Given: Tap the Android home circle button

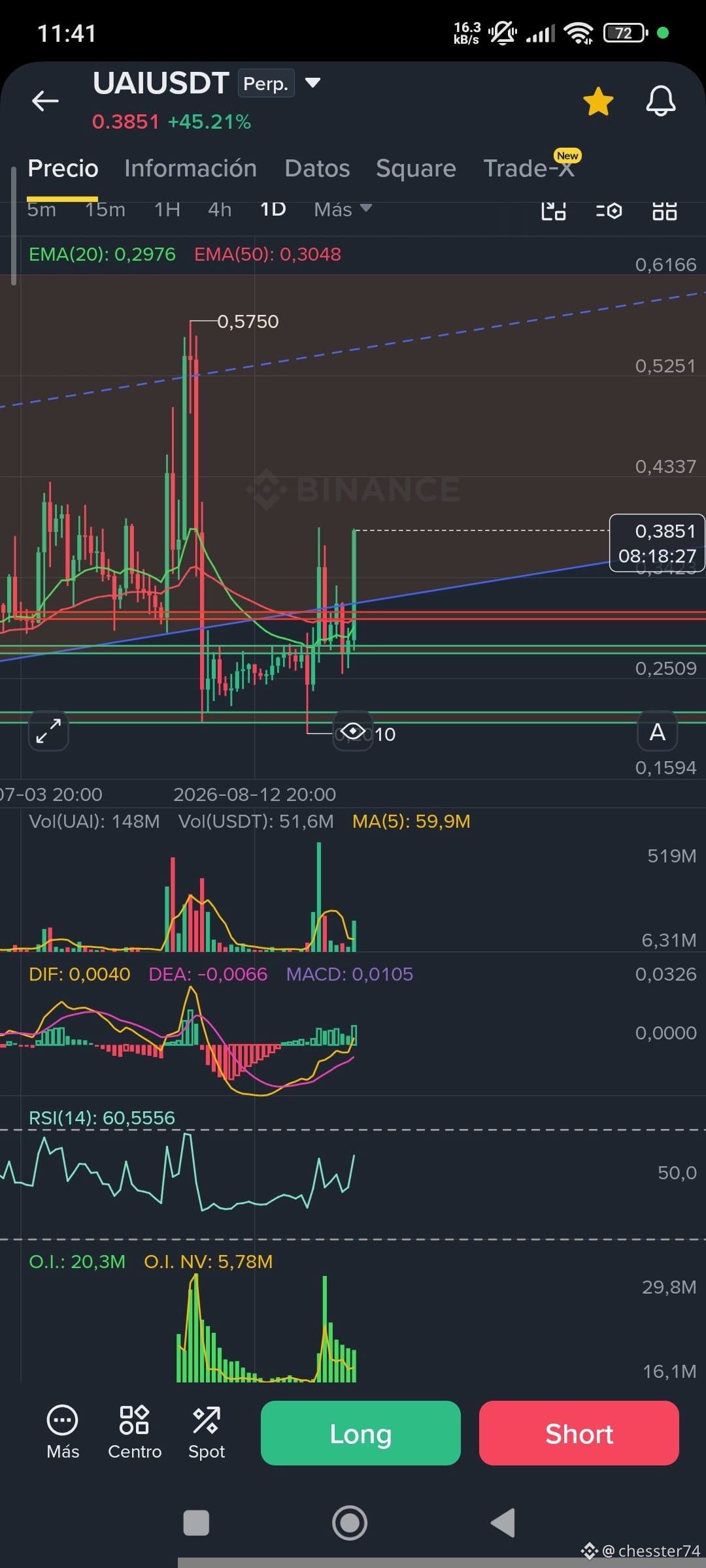Looking at the screenshot, I should tap(350, 1523).
